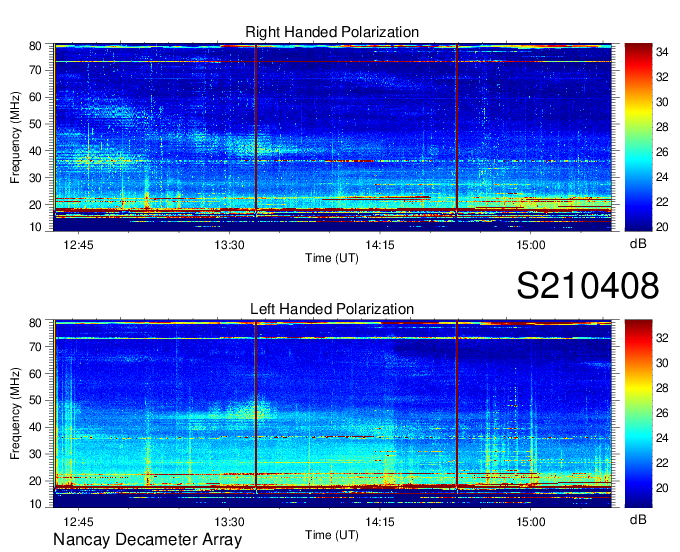Click "34" value on Right Handed colorbar
This screenshot has height=552, width=680.
pos(662,52)
